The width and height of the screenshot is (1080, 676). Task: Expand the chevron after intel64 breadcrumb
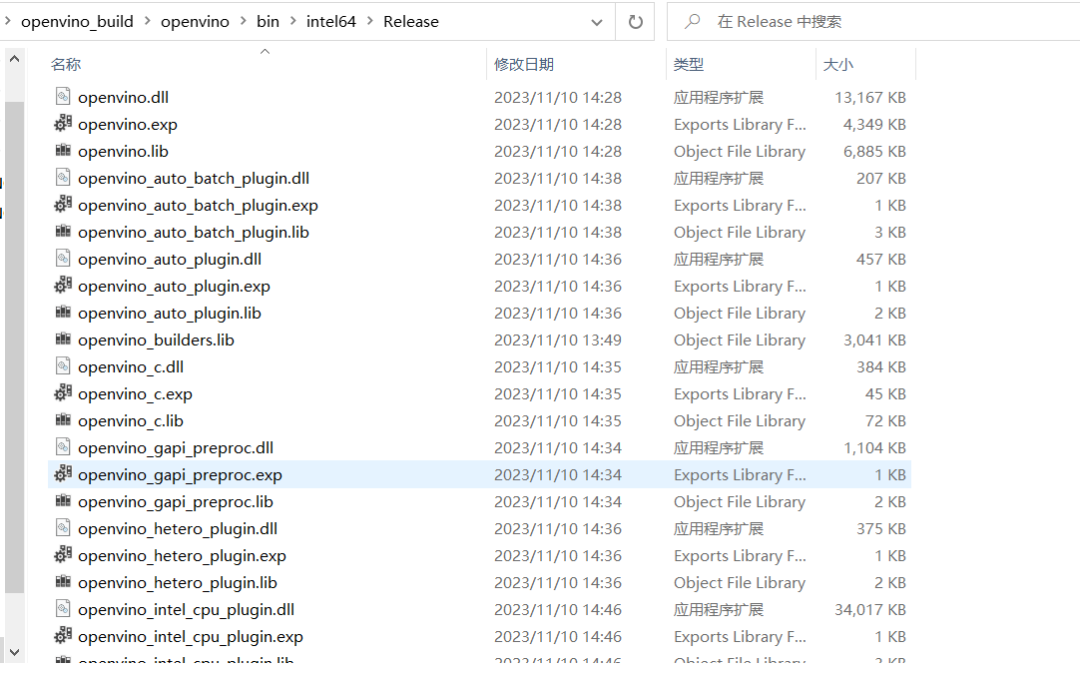[x=370, y=21]
